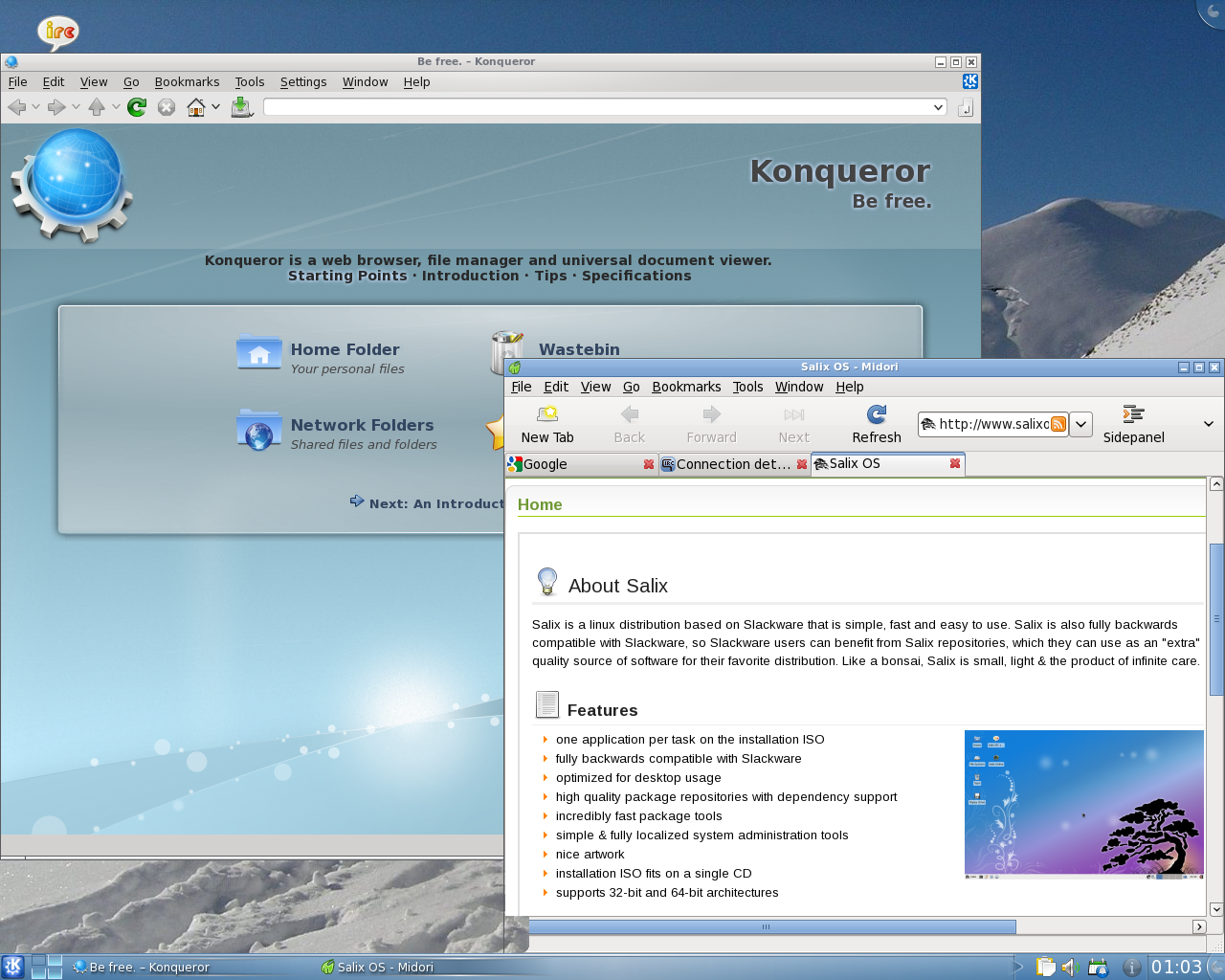Click the RSS feed icon in Midori's address bar

click(x=1058, y=424)
